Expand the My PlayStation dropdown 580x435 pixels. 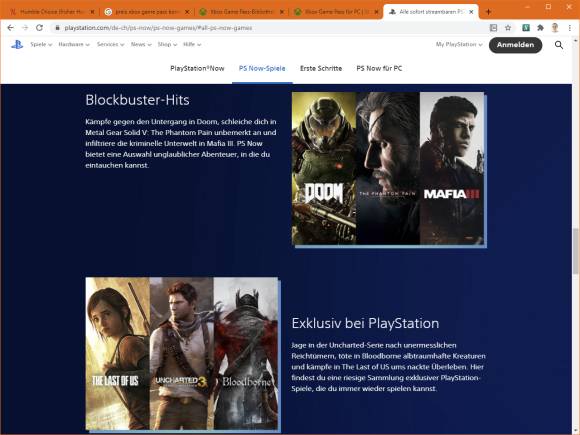click(459, 44)
